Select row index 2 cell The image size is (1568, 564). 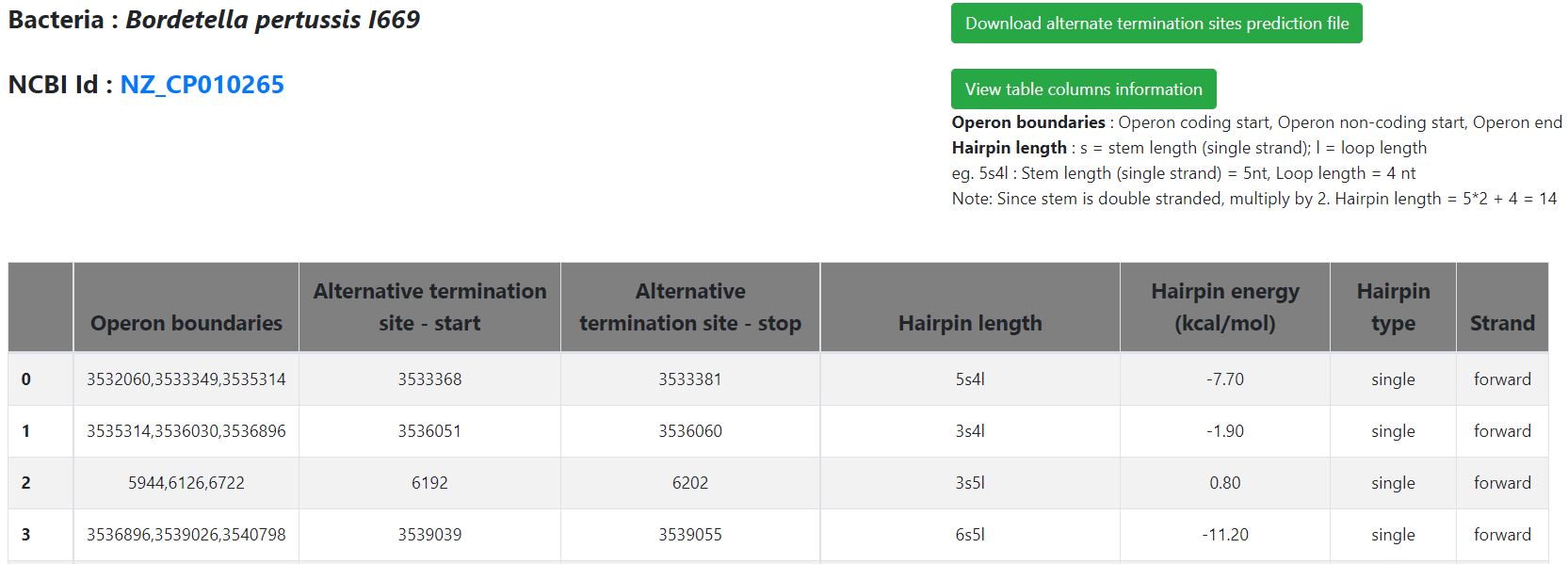click(x=26, y=483)
